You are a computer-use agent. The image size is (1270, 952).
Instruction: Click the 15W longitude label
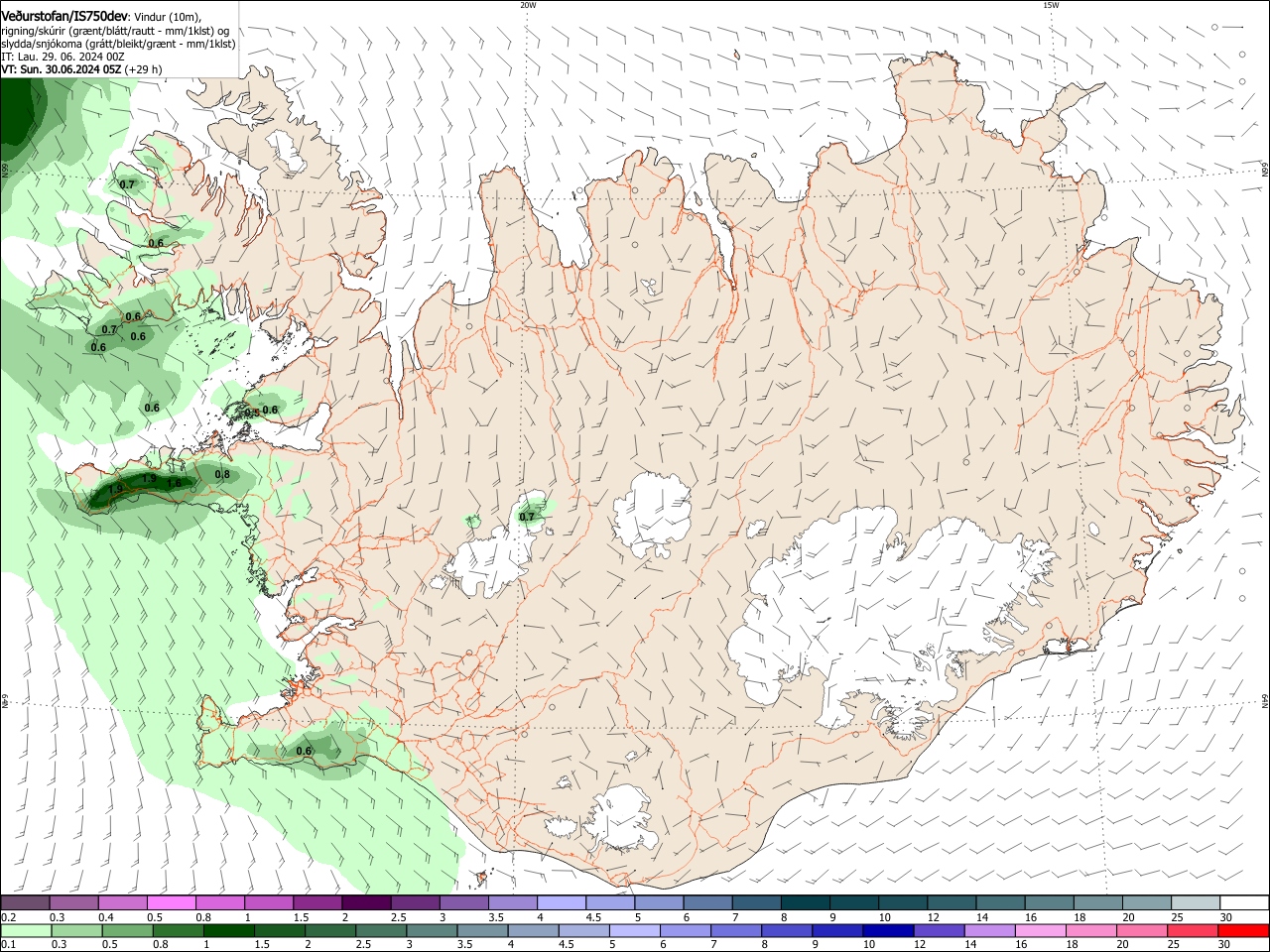coord(1051,5)
